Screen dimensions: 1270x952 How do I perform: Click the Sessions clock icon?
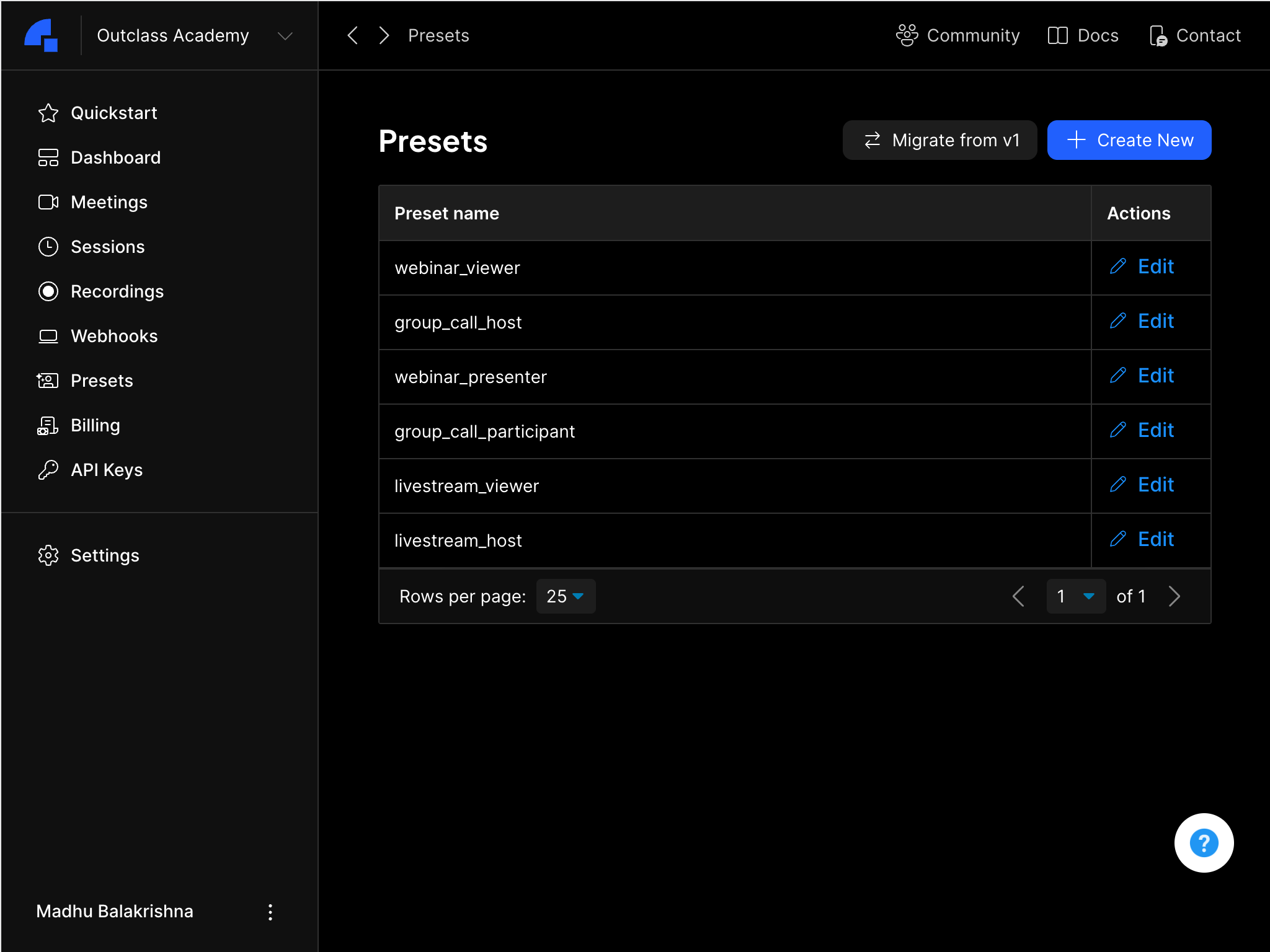tap(49, 247)
